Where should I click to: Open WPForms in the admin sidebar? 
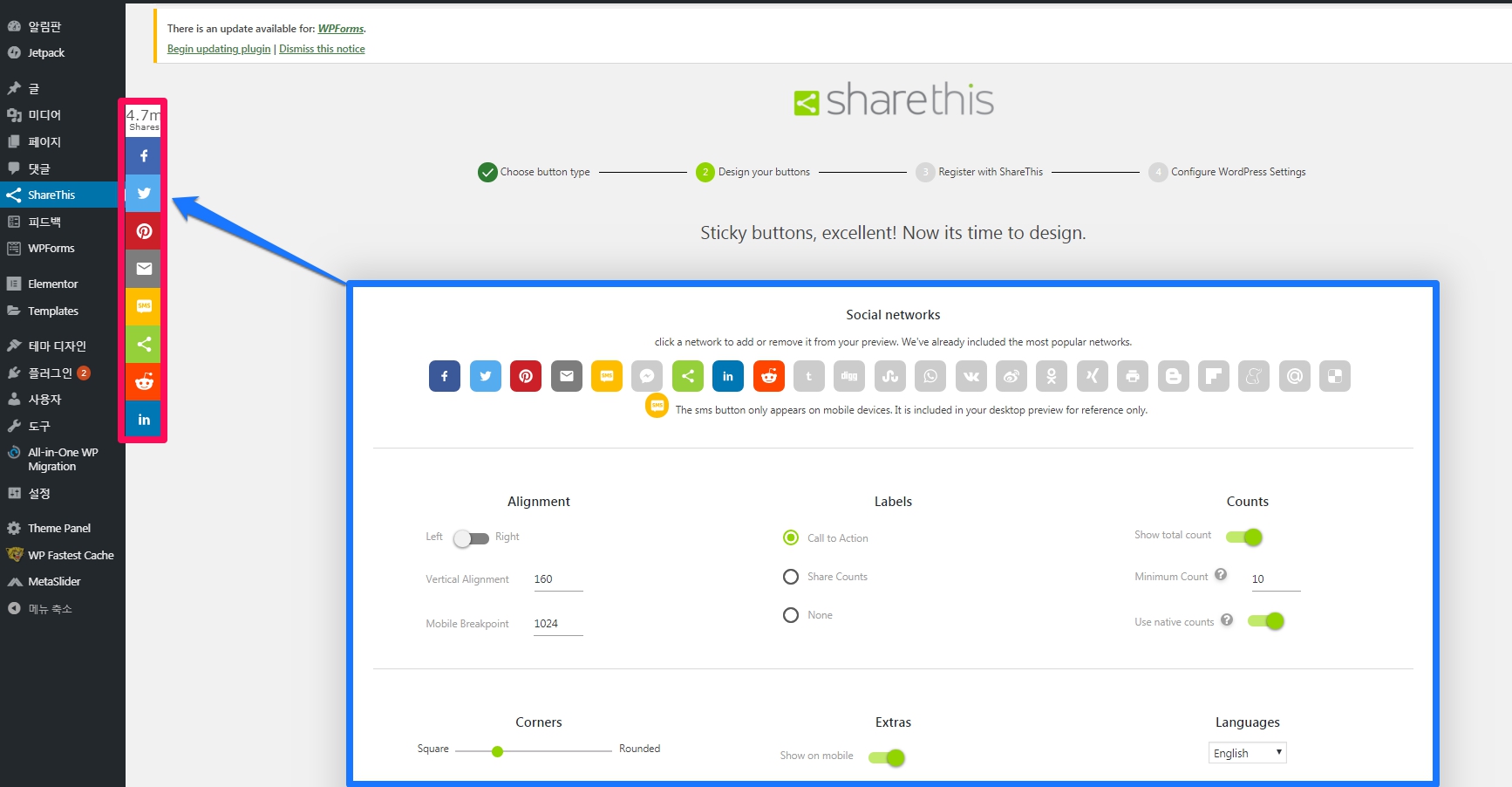click(x=51, y=248)
